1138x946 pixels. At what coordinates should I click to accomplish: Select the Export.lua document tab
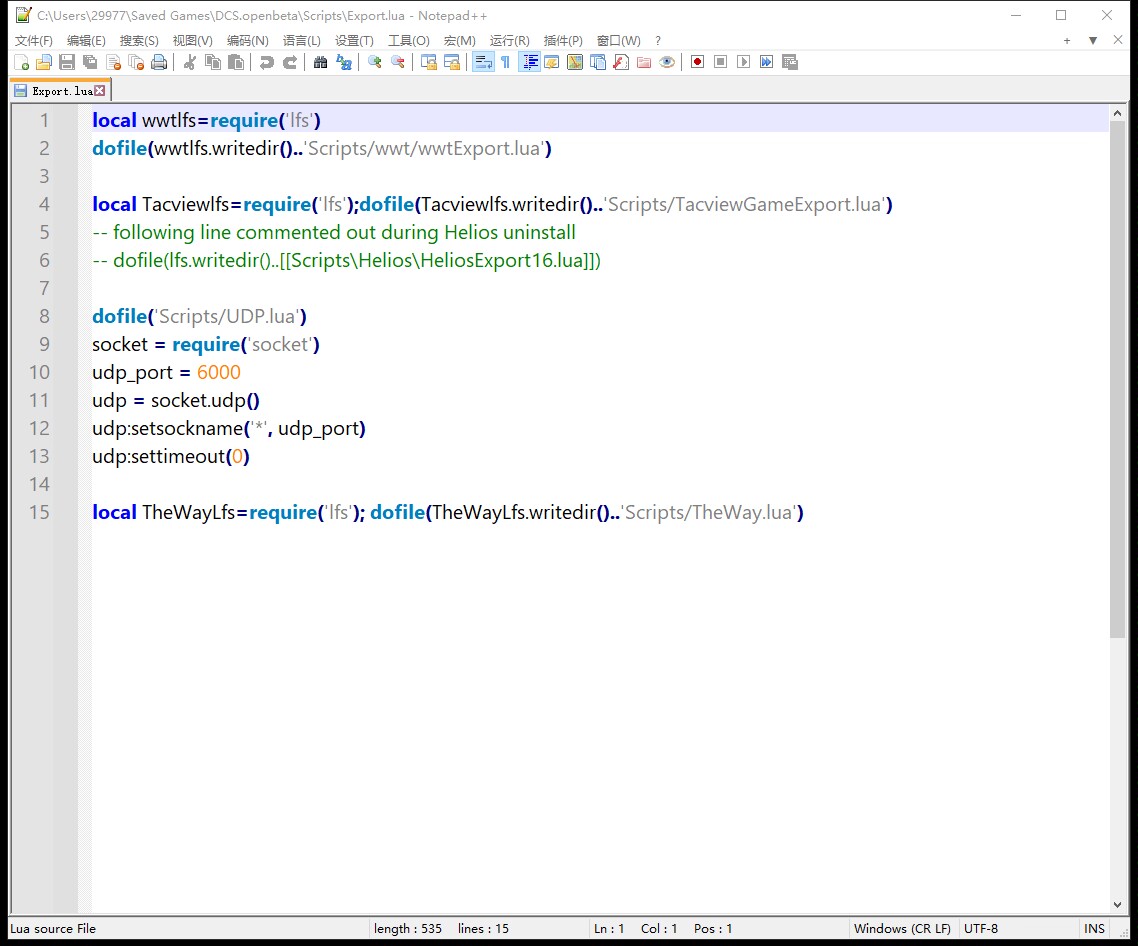(55, 89)
